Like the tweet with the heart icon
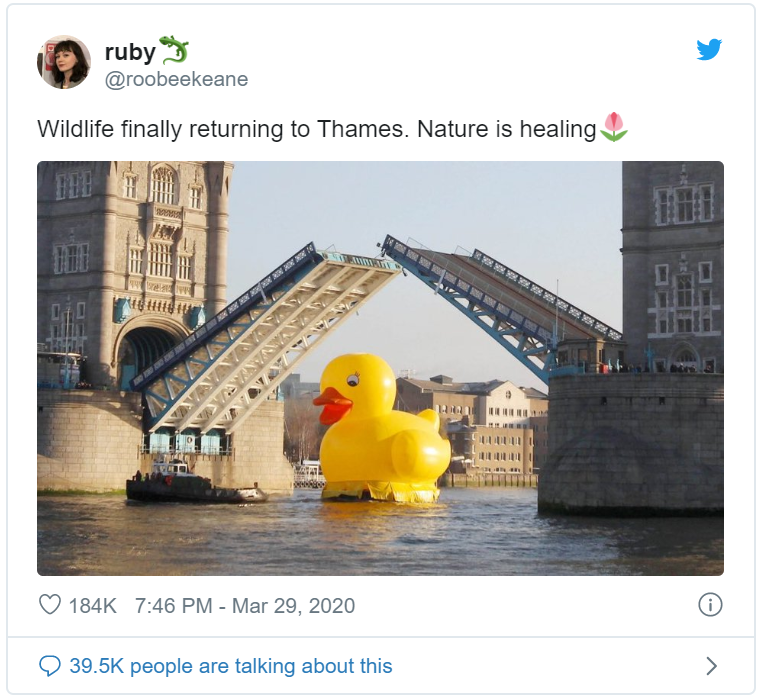This screenshot has width=762, height=700. point(50,605)
